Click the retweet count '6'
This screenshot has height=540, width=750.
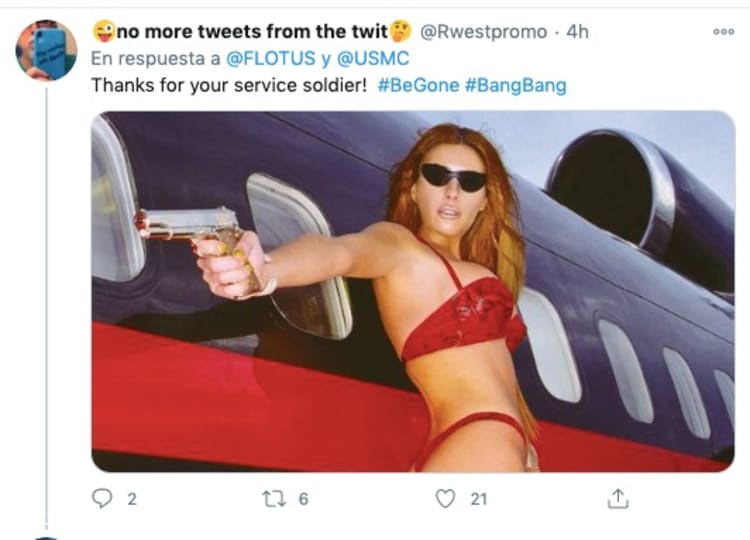point(303,498)
